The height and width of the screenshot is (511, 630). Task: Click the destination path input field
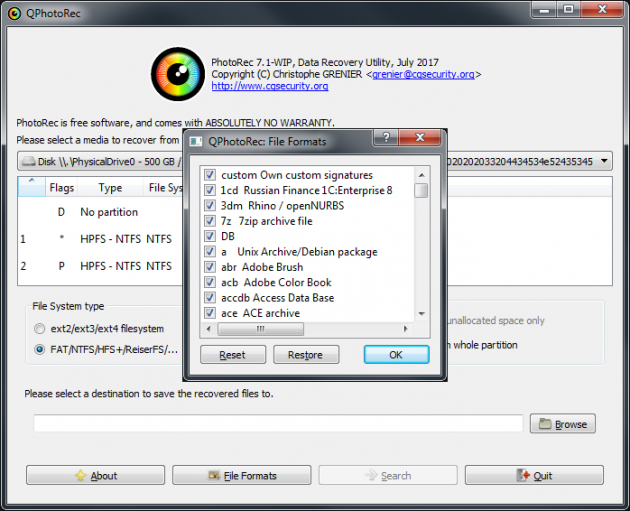click(x=278, y=424)
